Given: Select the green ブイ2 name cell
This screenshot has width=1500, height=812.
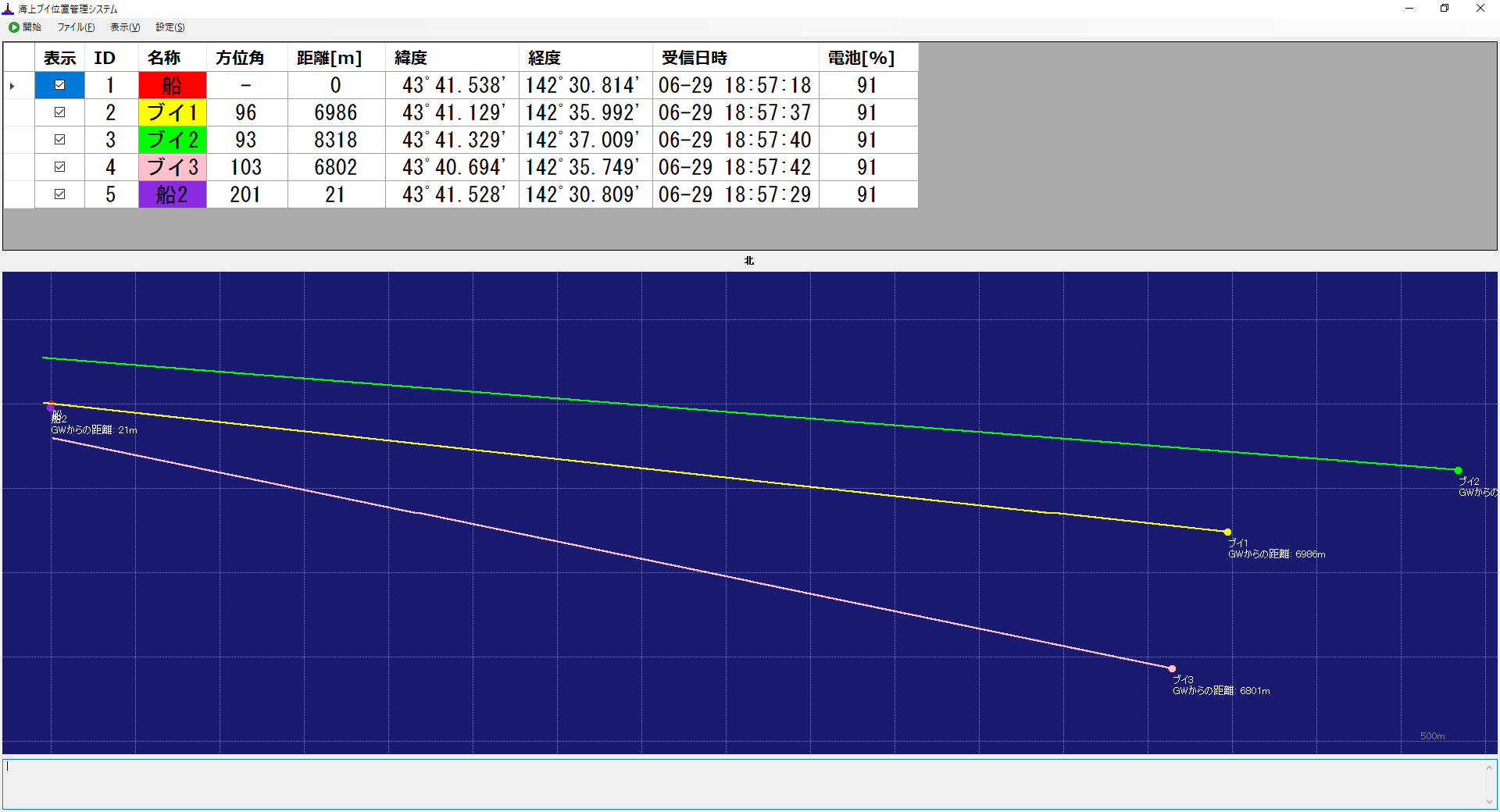Looking at the screenshot, I should [173, 140].
